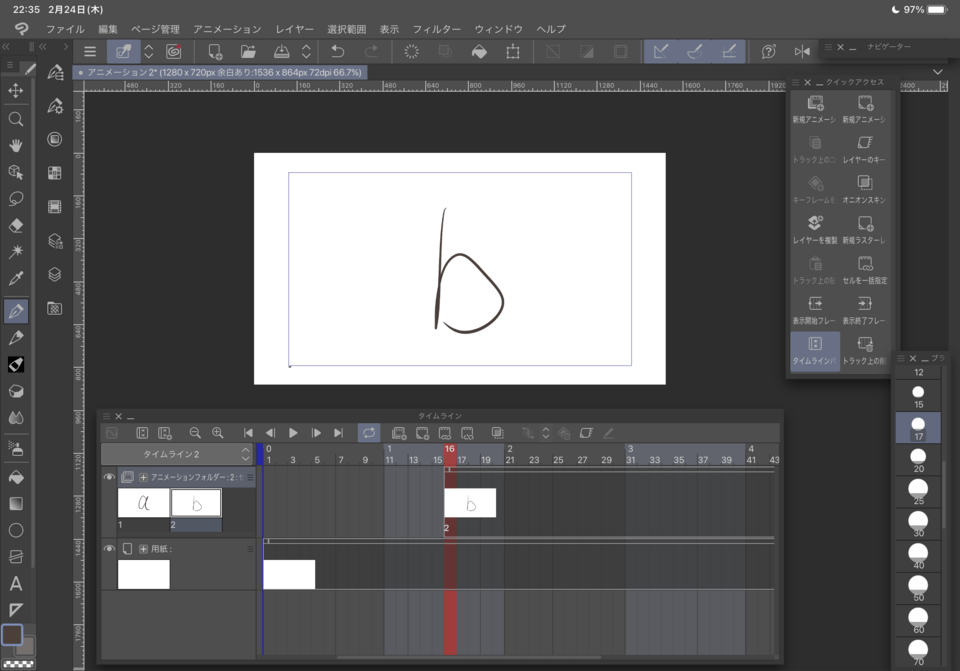Expand the 用紙 track in the timeline
Image resolution: width=960 pixels, height=671 pixels.
[144, 548]
